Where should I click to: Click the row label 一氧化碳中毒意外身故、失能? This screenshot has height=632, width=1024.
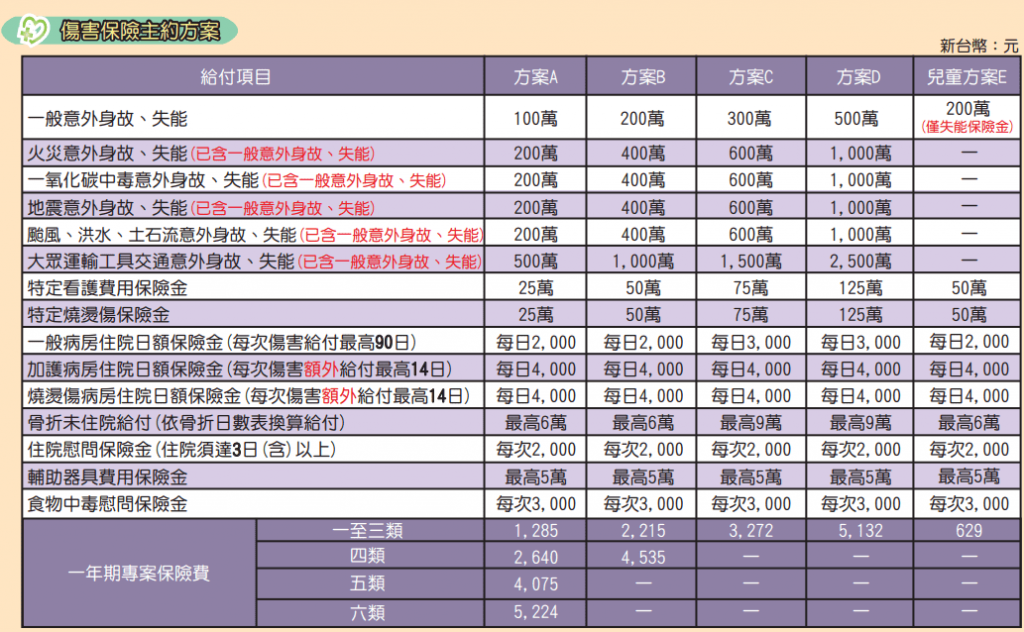[x=143, y=180]
